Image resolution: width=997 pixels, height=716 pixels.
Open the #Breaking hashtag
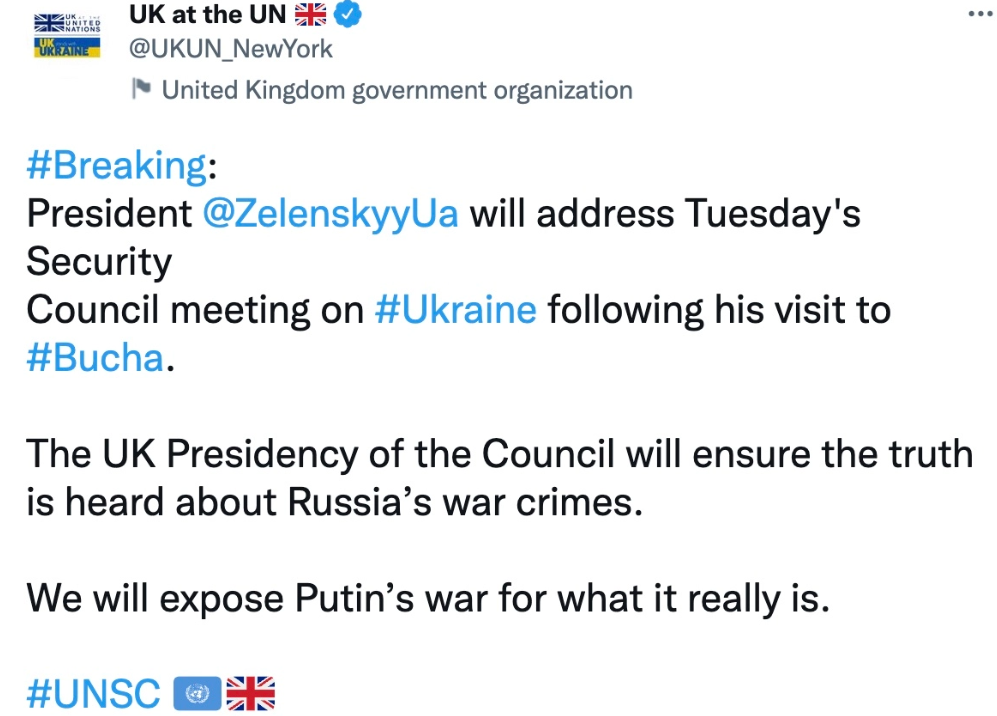(116, 165)
